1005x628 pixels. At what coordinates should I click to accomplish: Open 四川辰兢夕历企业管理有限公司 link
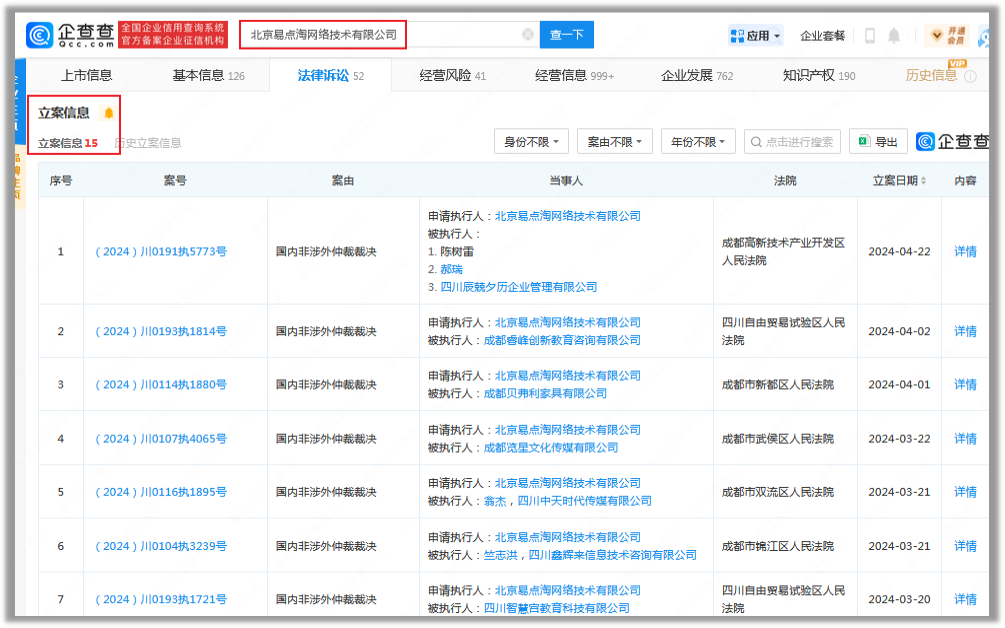click(x=519, y=287)
